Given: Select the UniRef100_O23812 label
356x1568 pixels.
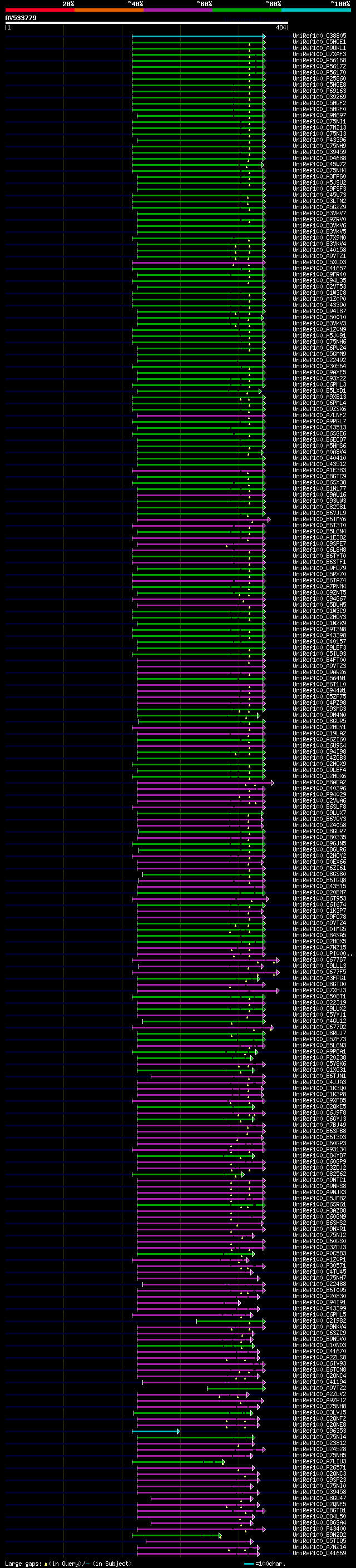Looking at the screenshot, I should (x=319, y=1443).
